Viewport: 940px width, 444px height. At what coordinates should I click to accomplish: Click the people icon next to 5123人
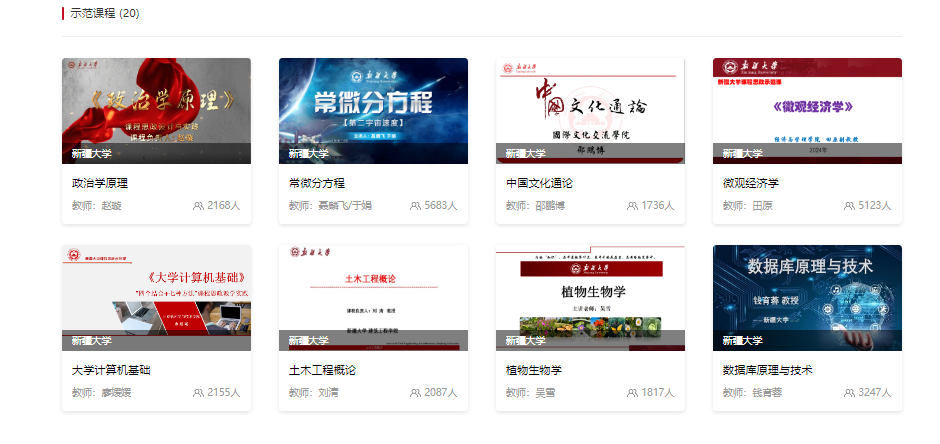(849, 206)
